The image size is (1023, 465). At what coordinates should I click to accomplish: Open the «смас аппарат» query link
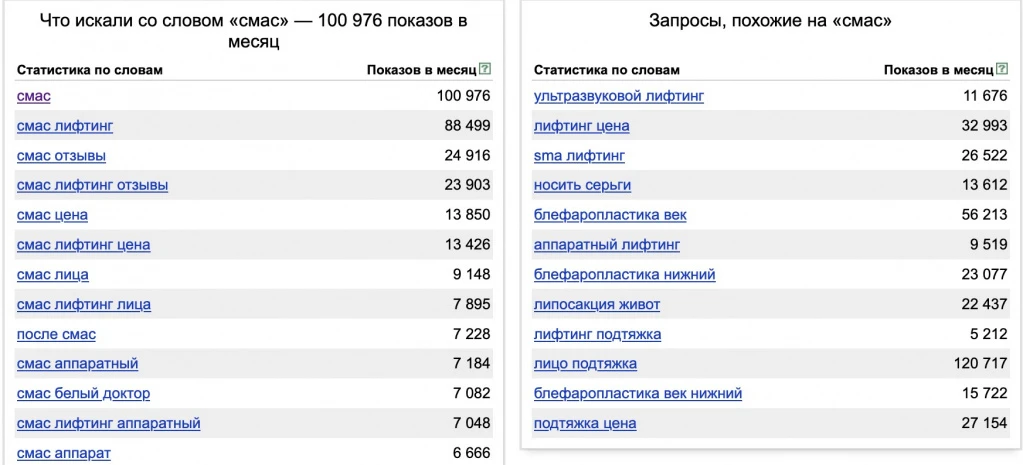[64, 453]
